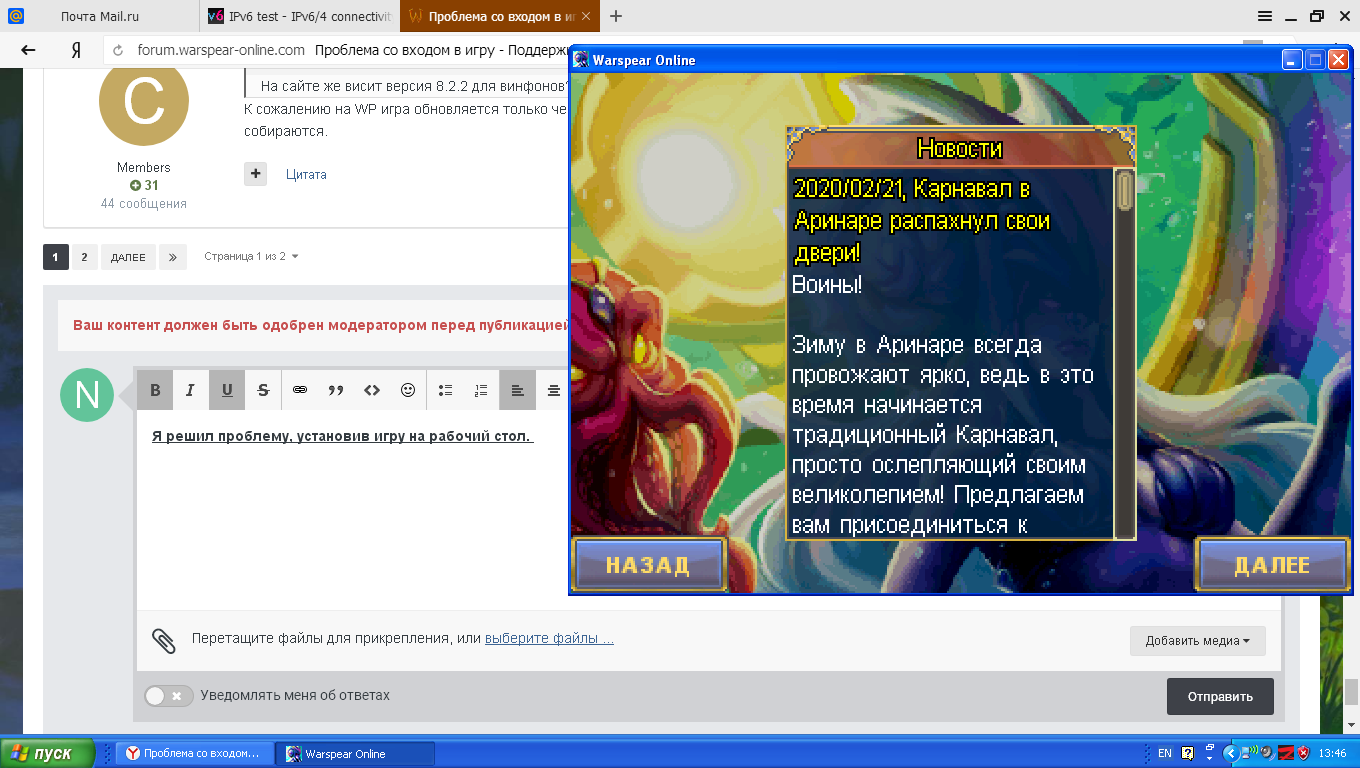Open the emoji picker in the editor
Image resolution: width=1360 pixels, height=768 pixels.
pyautogui.click(x=408, y=390)
